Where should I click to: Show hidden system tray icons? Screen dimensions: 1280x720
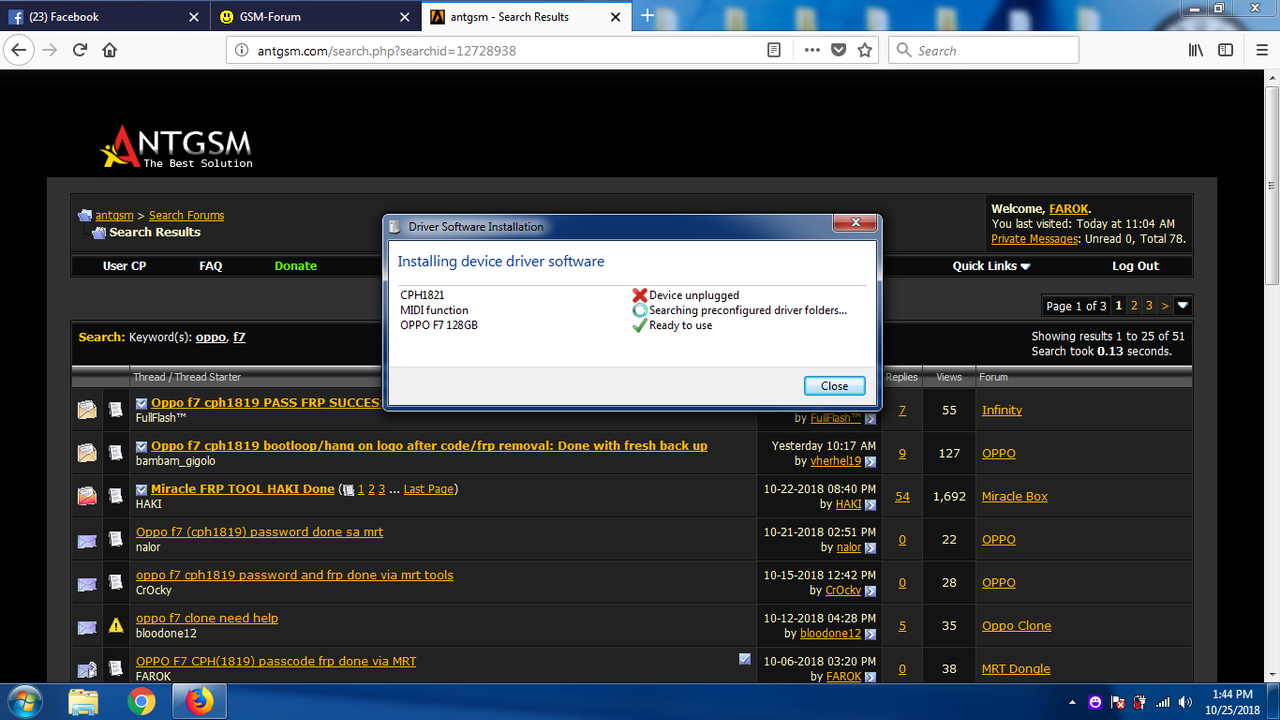click(x=1073, y=702)
